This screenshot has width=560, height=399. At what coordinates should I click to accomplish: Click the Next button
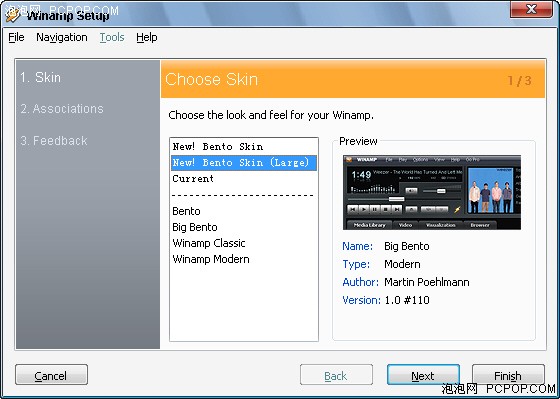point(423,375)
